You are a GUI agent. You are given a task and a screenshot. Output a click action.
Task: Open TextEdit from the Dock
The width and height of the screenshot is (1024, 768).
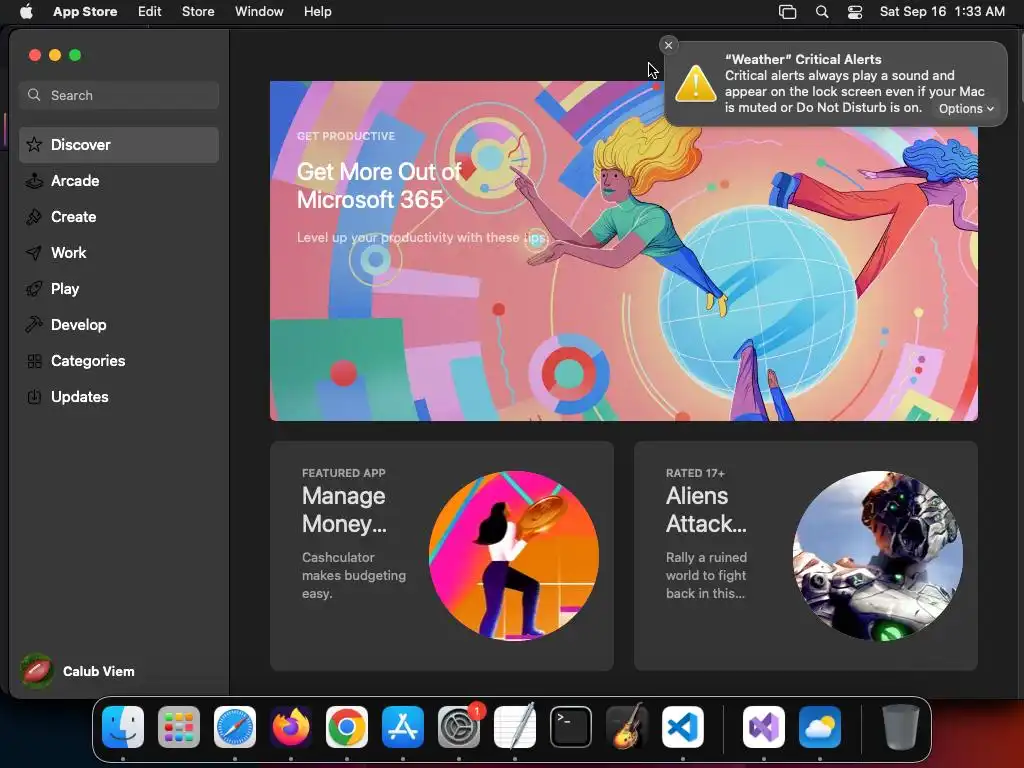(x=515, y=727)
